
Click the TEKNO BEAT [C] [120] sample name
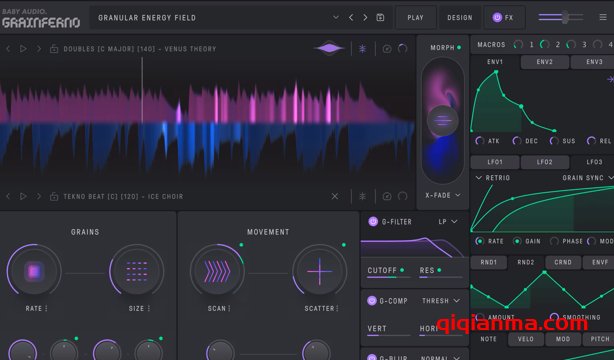123,196
